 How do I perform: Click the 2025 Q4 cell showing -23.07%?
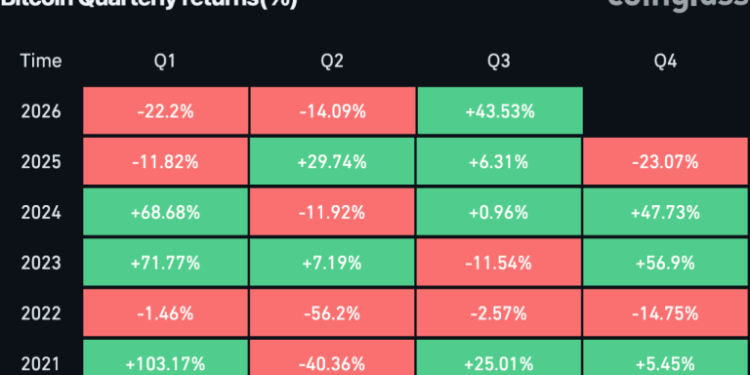(666, 161)
